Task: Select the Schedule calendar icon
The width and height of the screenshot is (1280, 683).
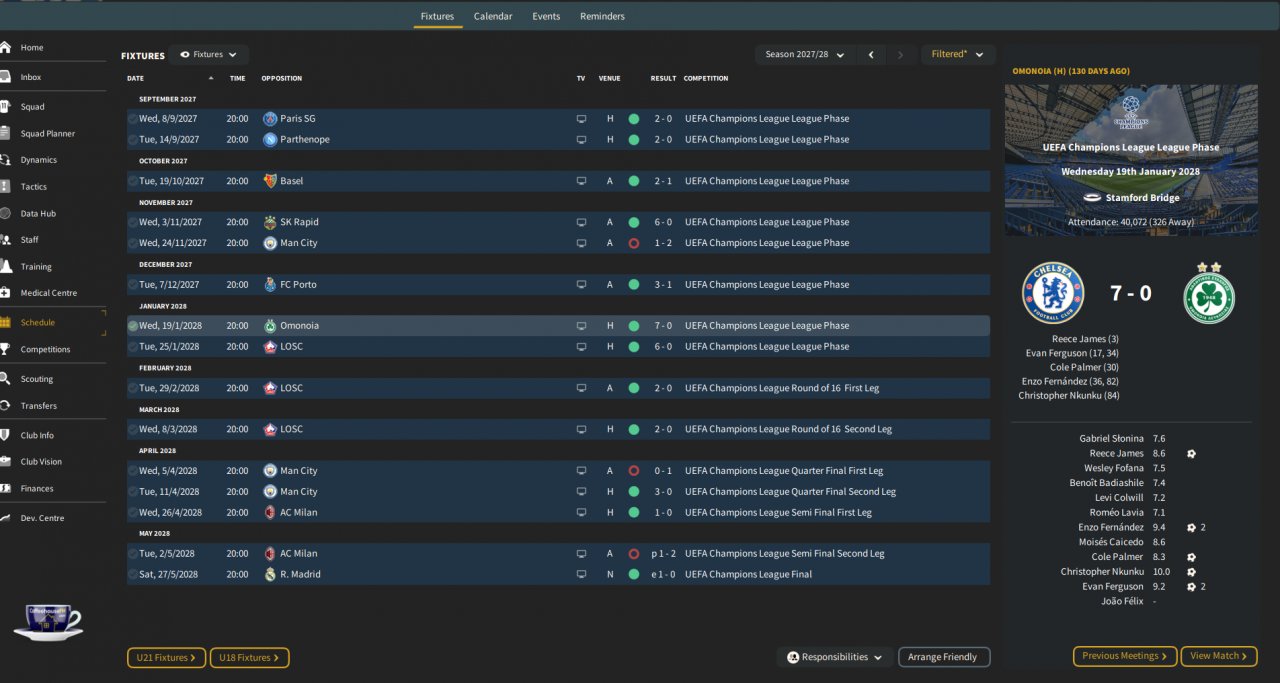Action: [5, 322]
